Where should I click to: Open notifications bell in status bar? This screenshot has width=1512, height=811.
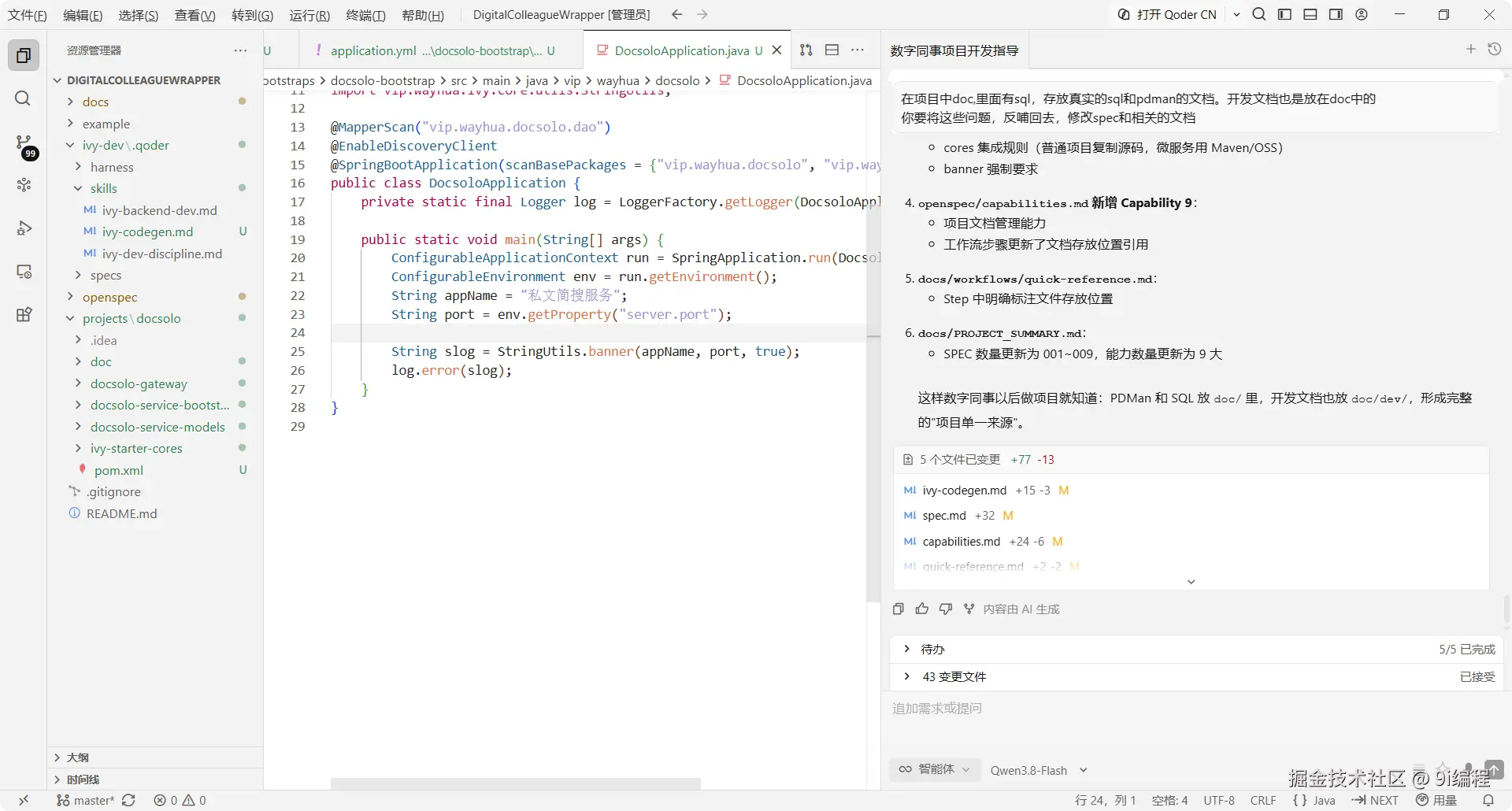point(1488,800)
